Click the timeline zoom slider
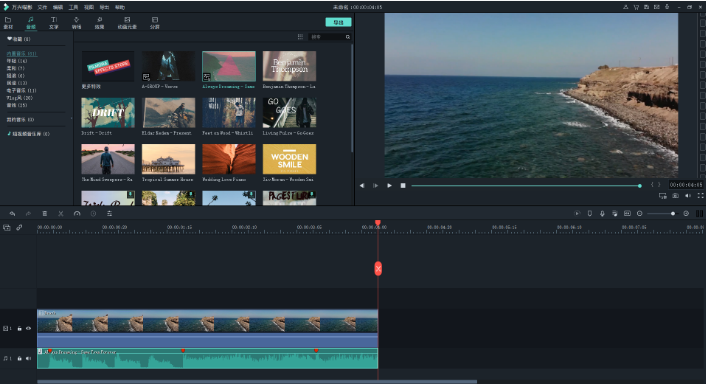 [x=662, y=213]
